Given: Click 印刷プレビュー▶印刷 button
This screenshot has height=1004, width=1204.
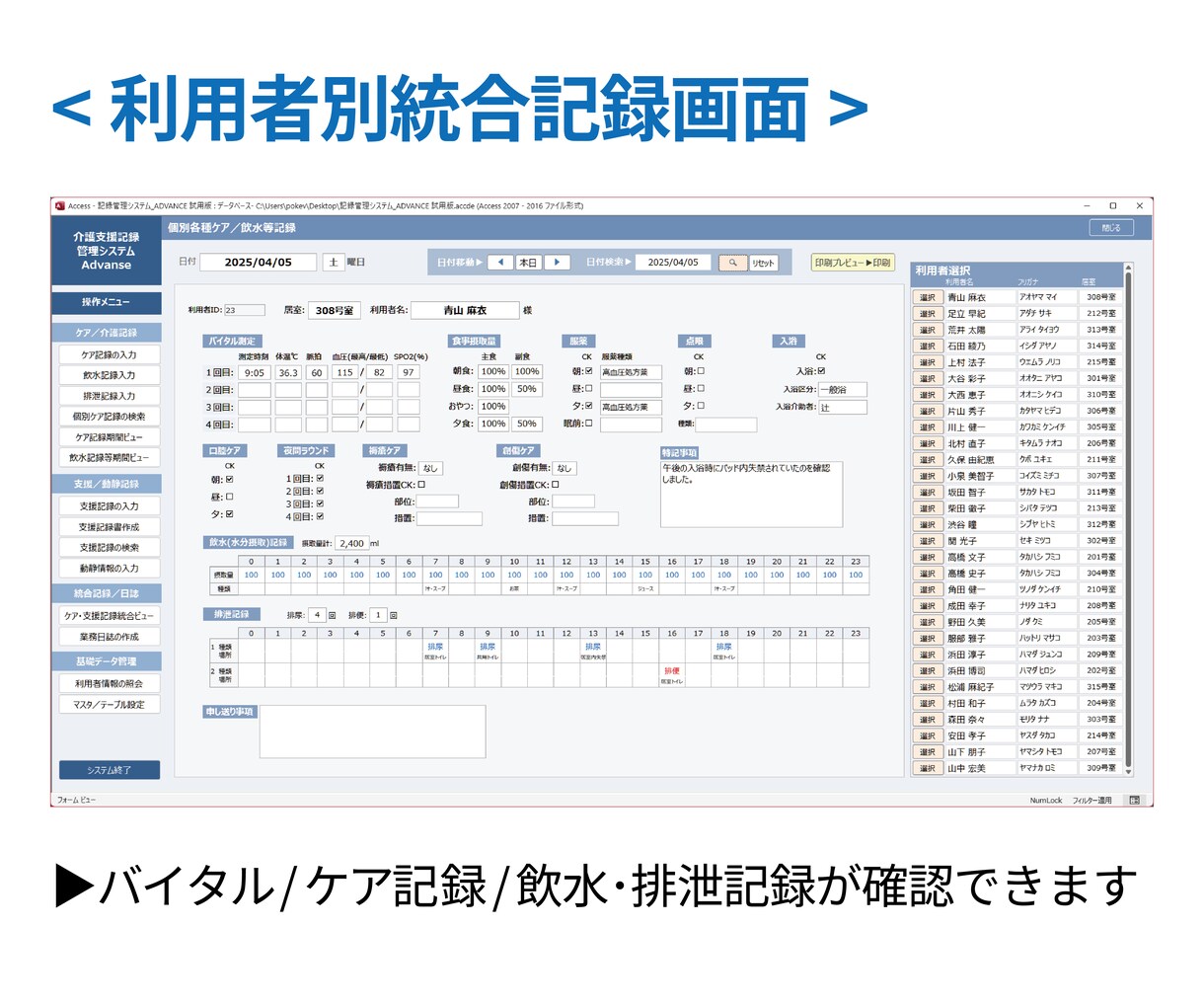Looking at the screenshot, I should pyautogui.click(x=853, y=263).
